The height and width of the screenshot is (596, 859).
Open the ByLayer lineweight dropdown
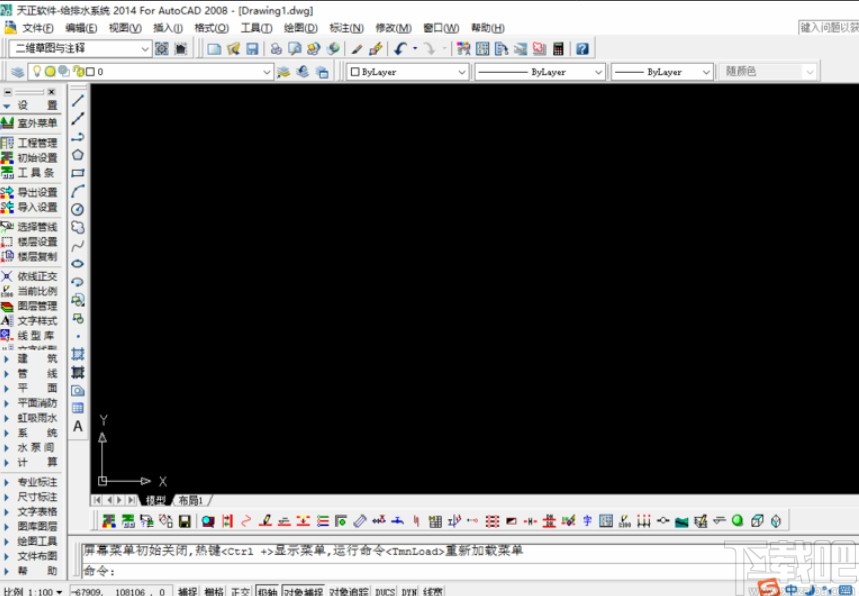tap(662, 72)
